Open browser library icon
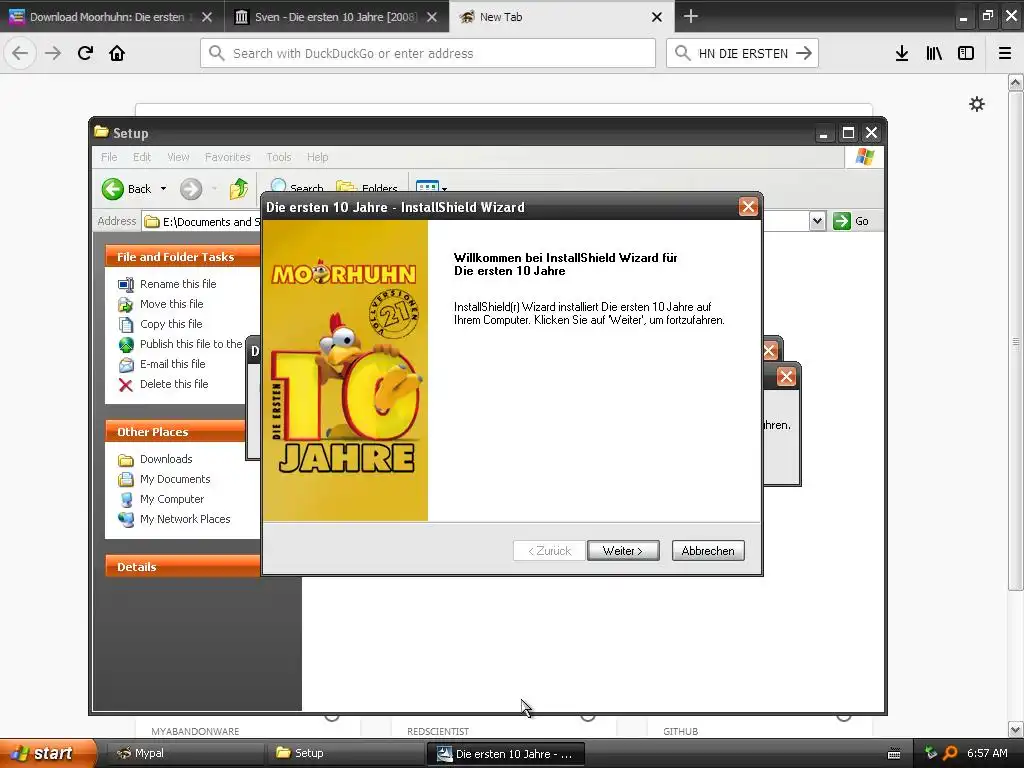The image size is (1024, 768). [x=934, y=53]
